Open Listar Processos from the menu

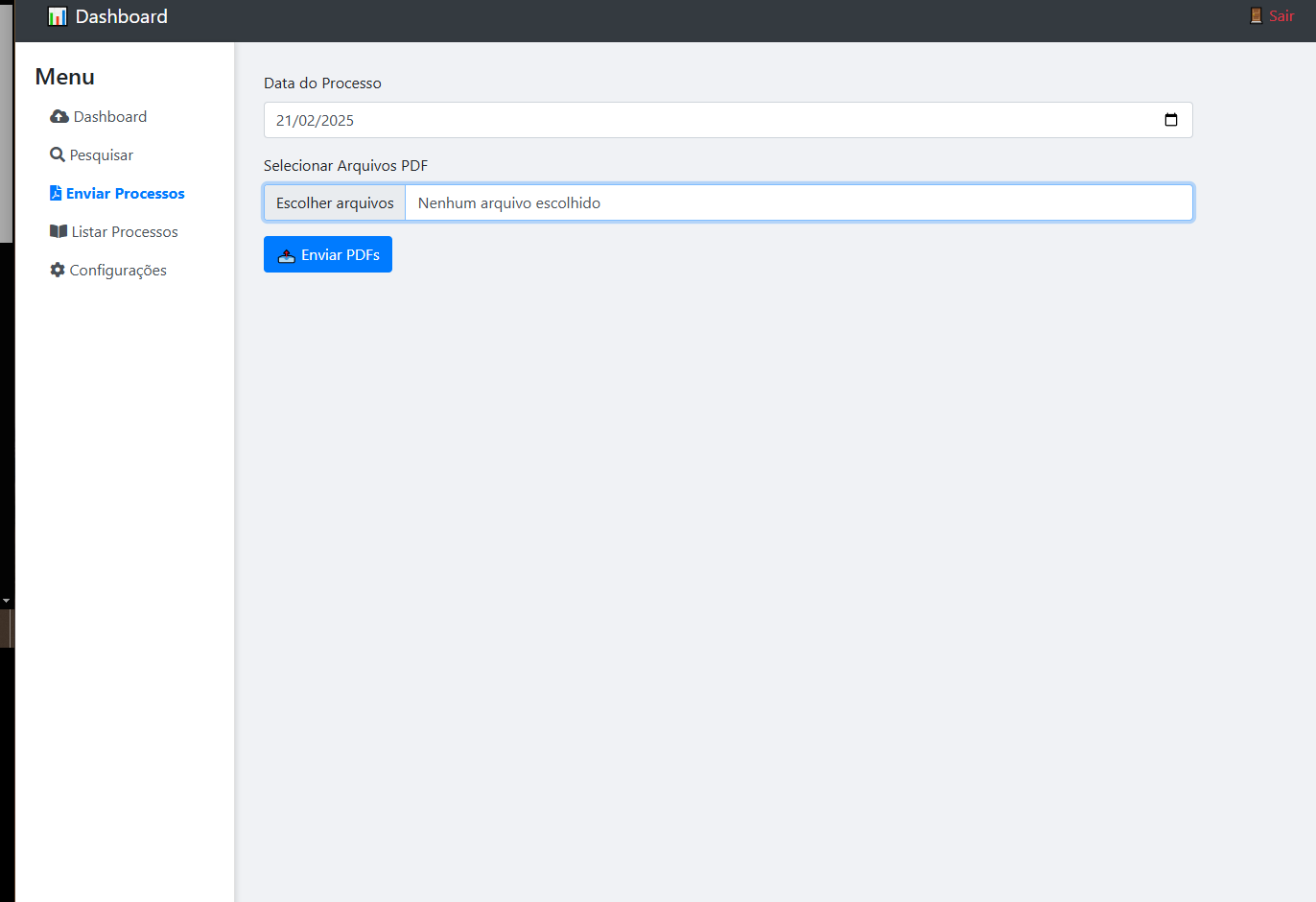click(125, 231)
